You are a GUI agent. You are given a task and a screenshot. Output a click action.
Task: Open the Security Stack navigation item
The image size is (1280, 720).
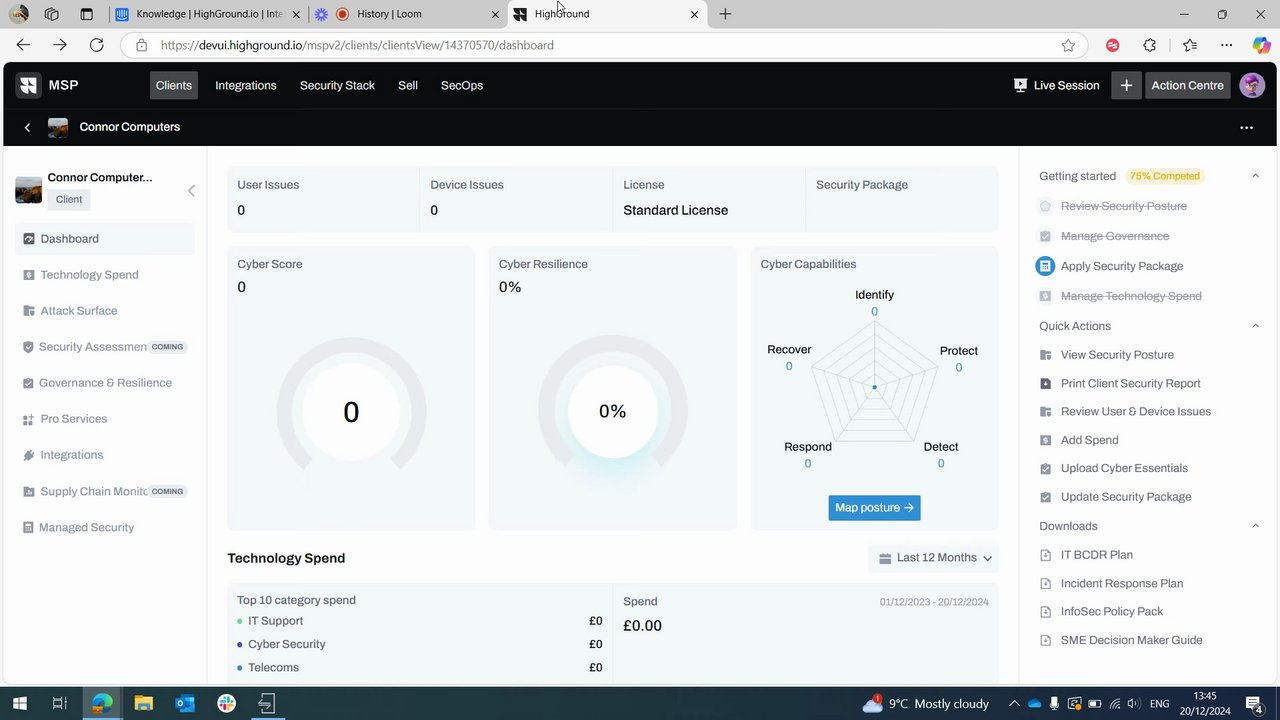point(337,85)
